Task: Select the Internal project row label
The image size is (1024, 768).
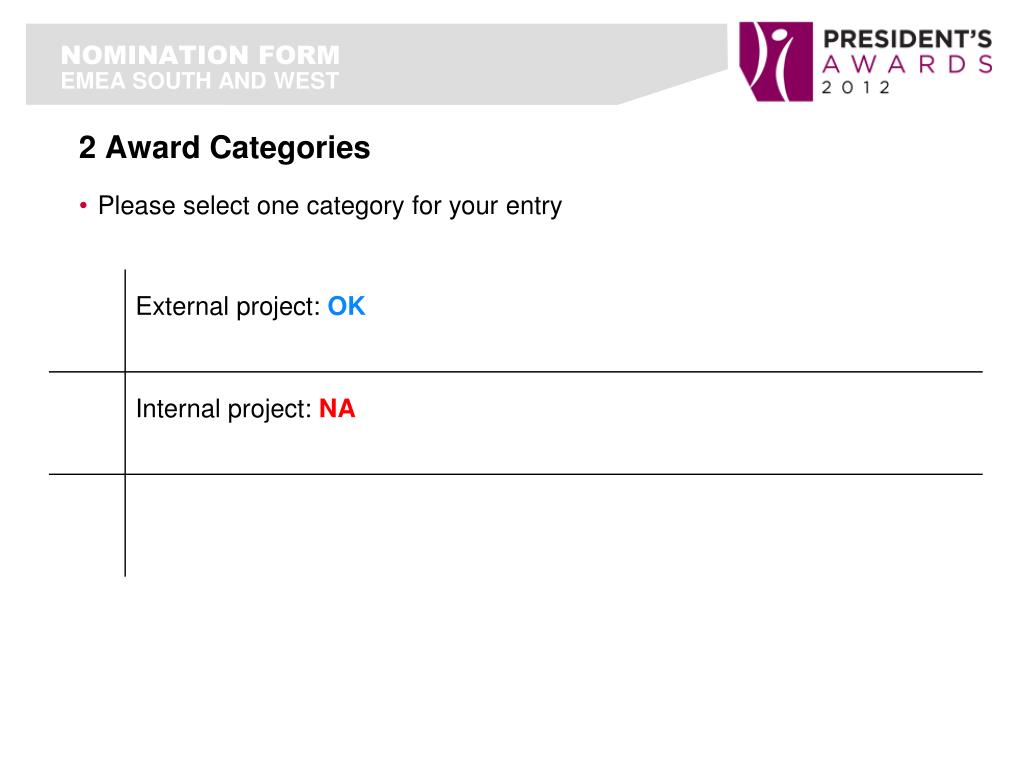Action: point(223,409)
